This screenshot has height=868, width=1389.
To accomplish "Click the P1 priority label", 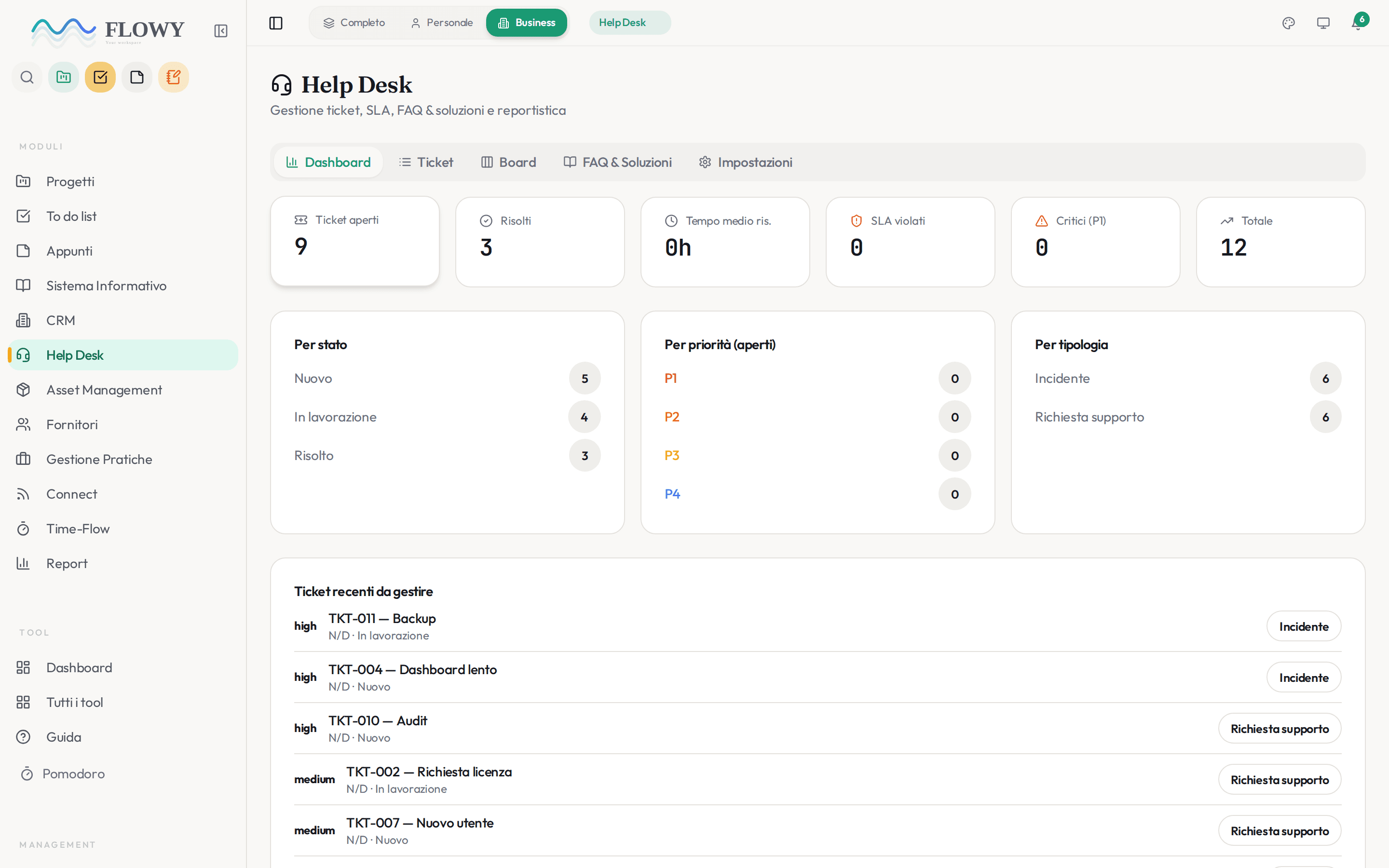I will coord(670,379).
